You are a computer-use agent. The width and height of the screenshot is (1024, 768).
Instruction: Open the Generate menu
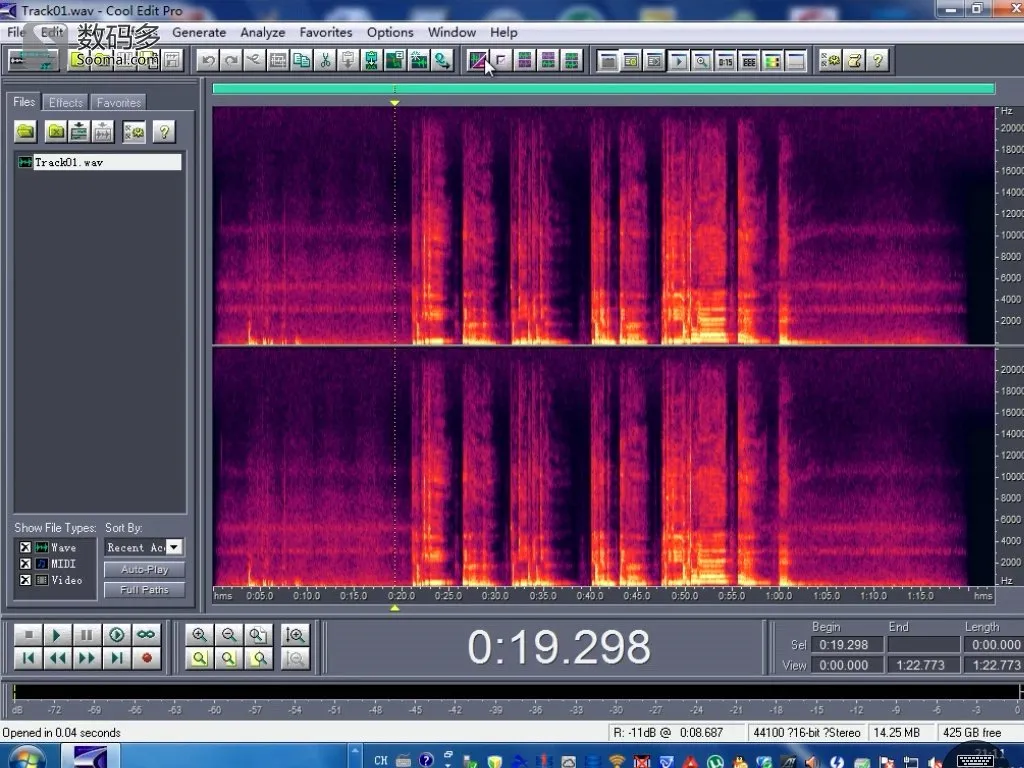pos(199,32)
